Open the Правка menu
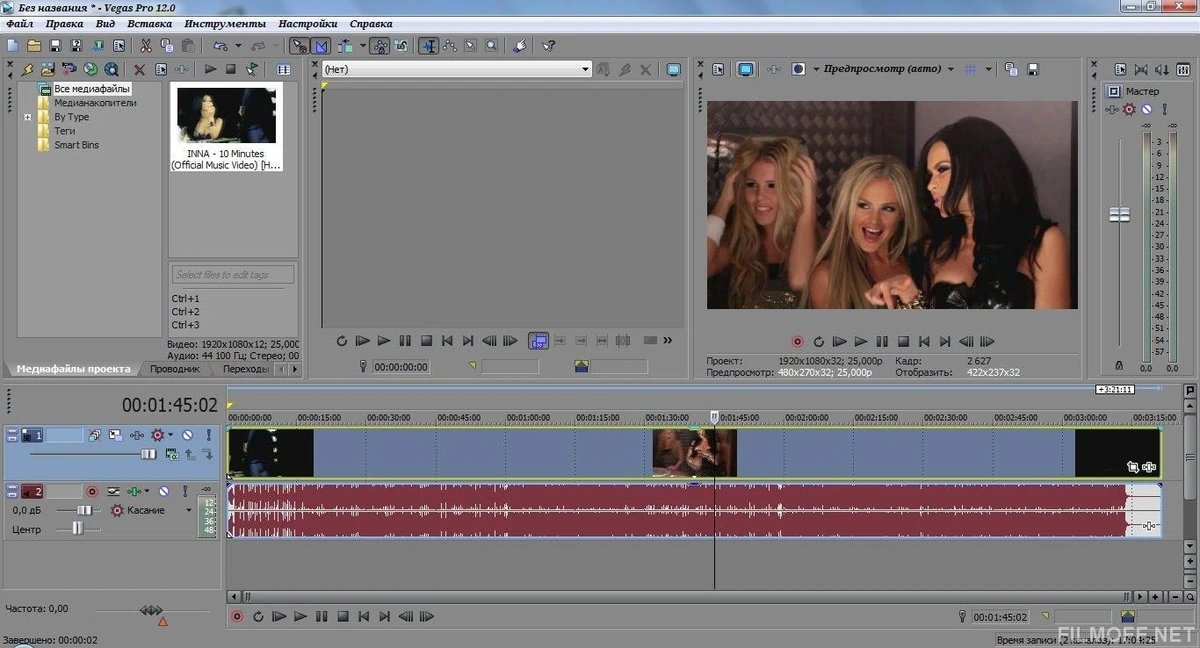Viewport: 1200px width, 648px height. 64,23
